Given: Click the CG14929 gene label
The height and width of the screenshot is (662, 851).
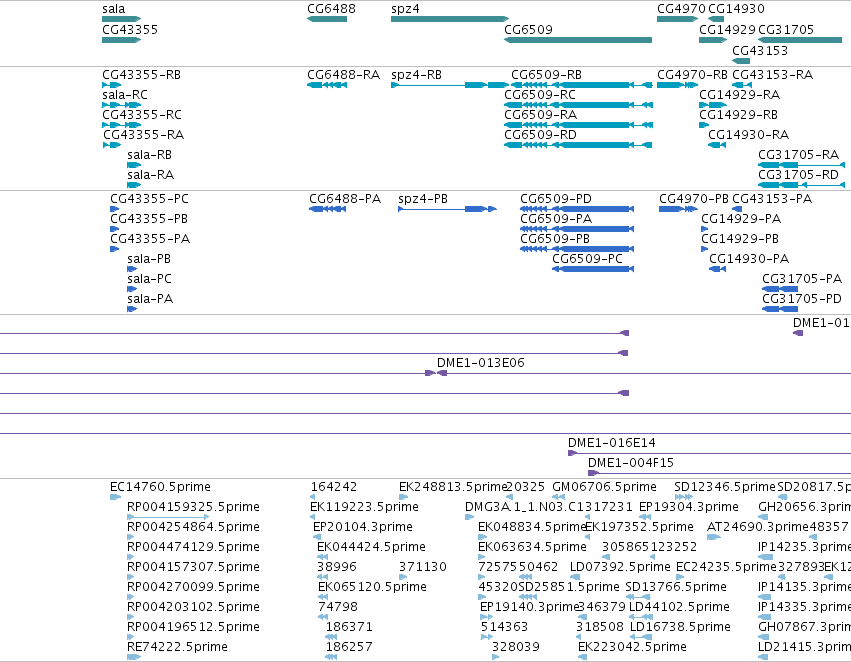Looking at the screenshot, I should pyautogui.click(x=727, y=29).
